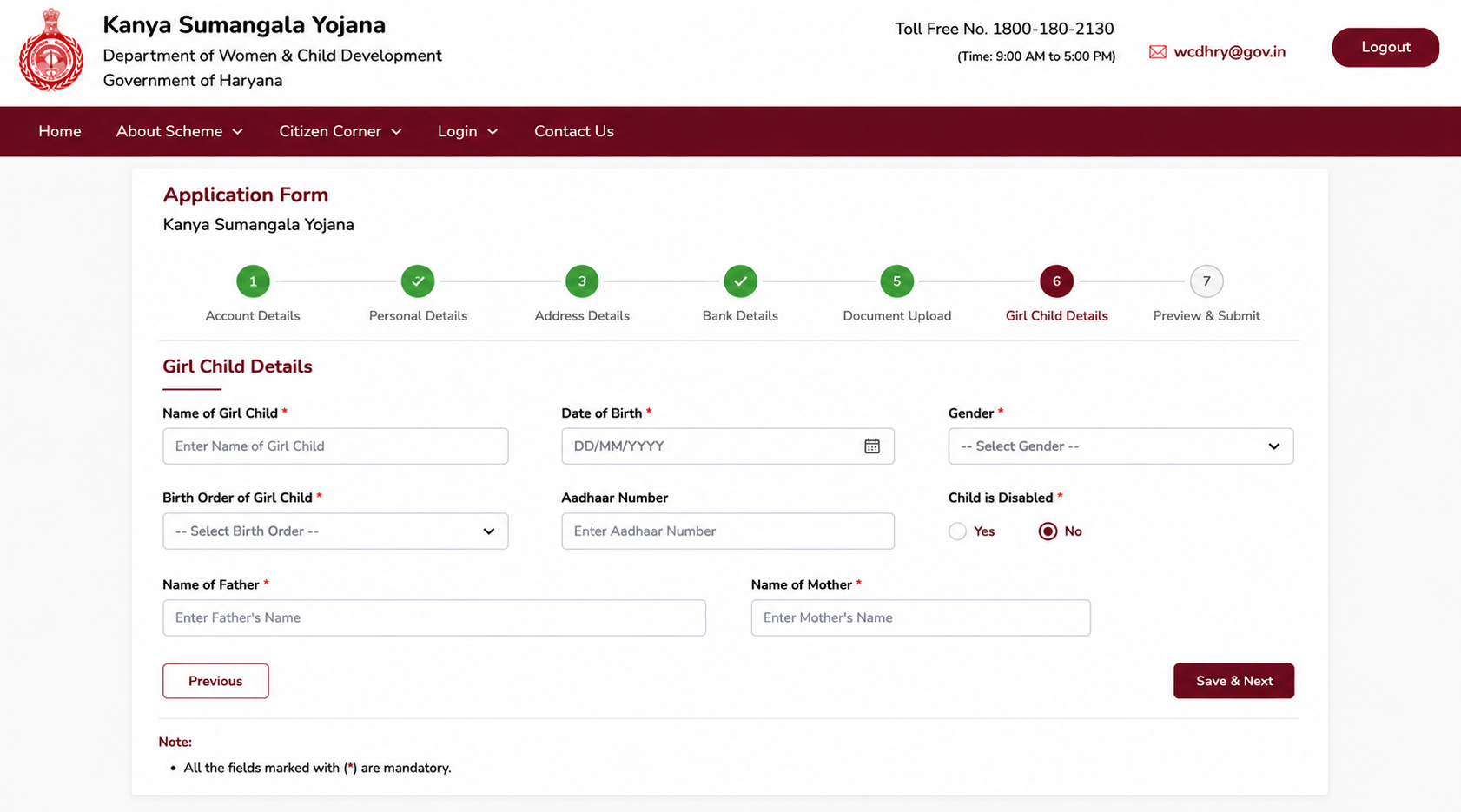Click the mandatory fields note text
Image resolution: width=1461 pixels, height=812 pixels.
point(317,768)
